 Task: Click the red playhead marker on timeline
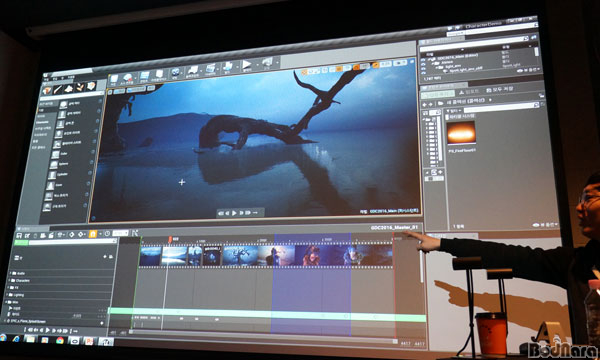pos(170,239)
